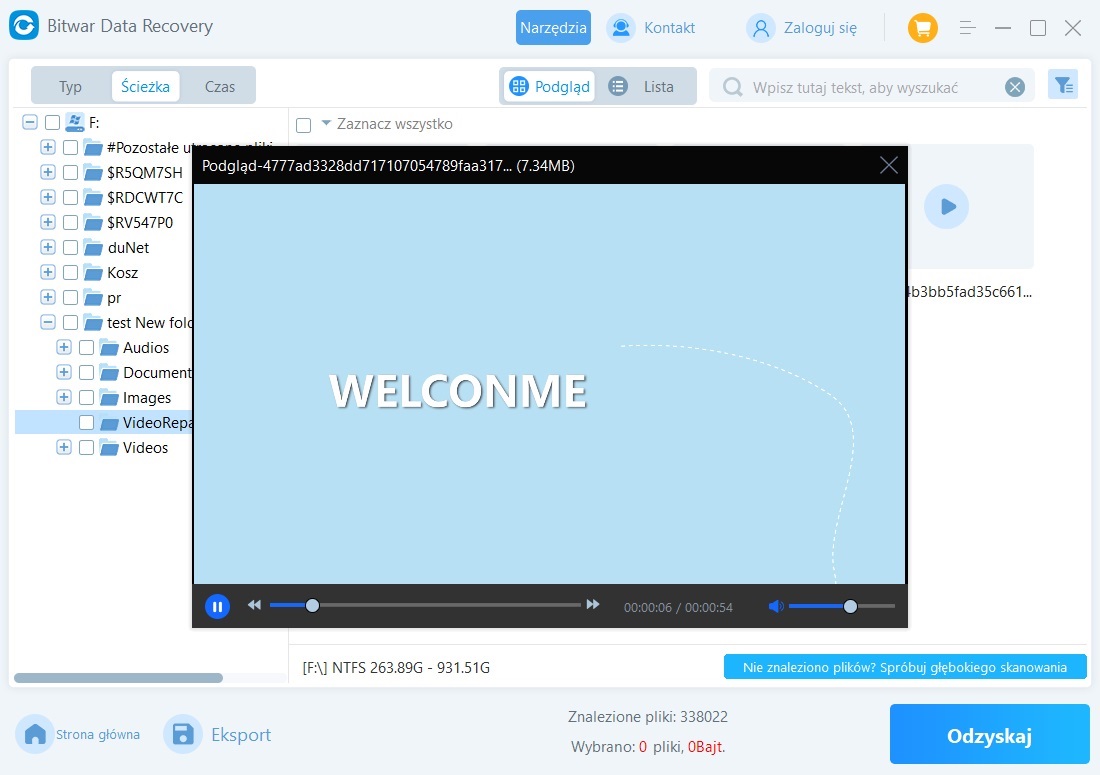Switch to the Typ tab
Viewport: 1100px width, 775px height.
click(x=70, y=86)
